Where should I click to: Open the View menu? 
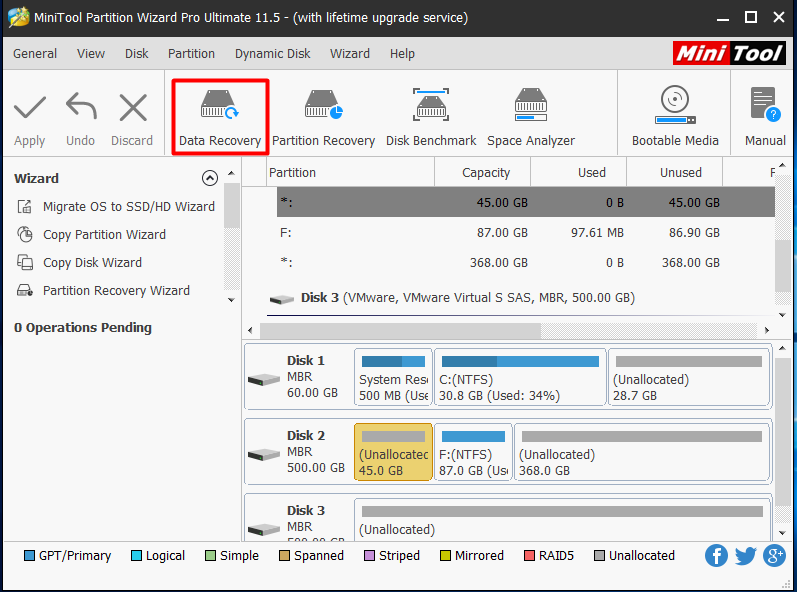coord(90,53)
